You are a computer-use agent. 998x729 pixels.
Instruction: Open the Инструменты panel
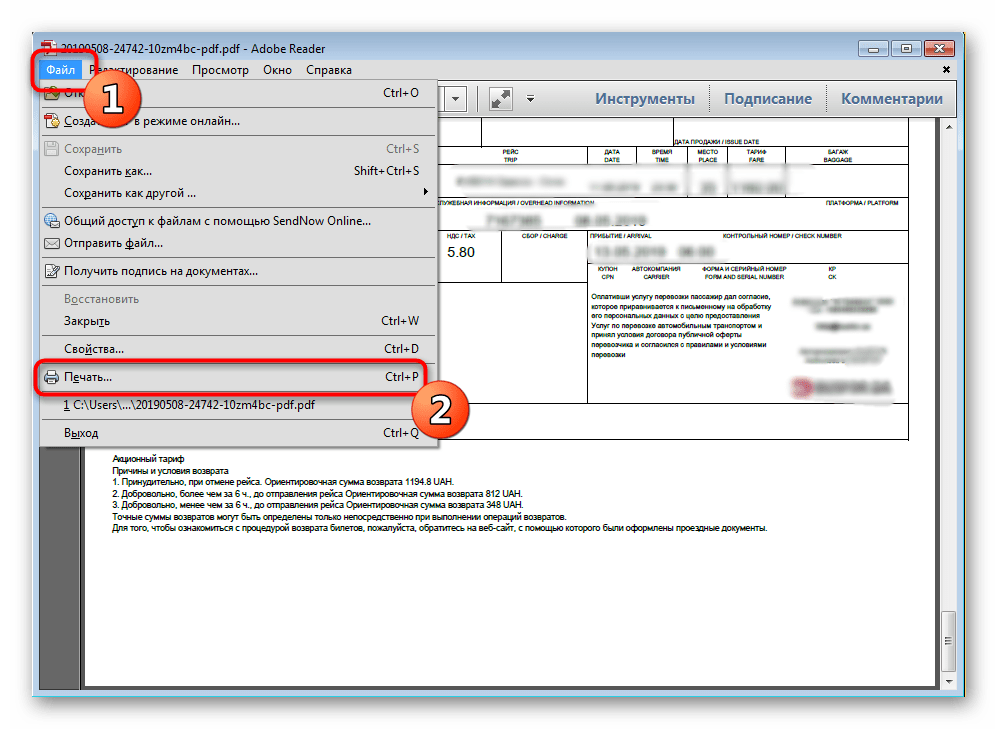pyautogui.click(x=646, y=98)
